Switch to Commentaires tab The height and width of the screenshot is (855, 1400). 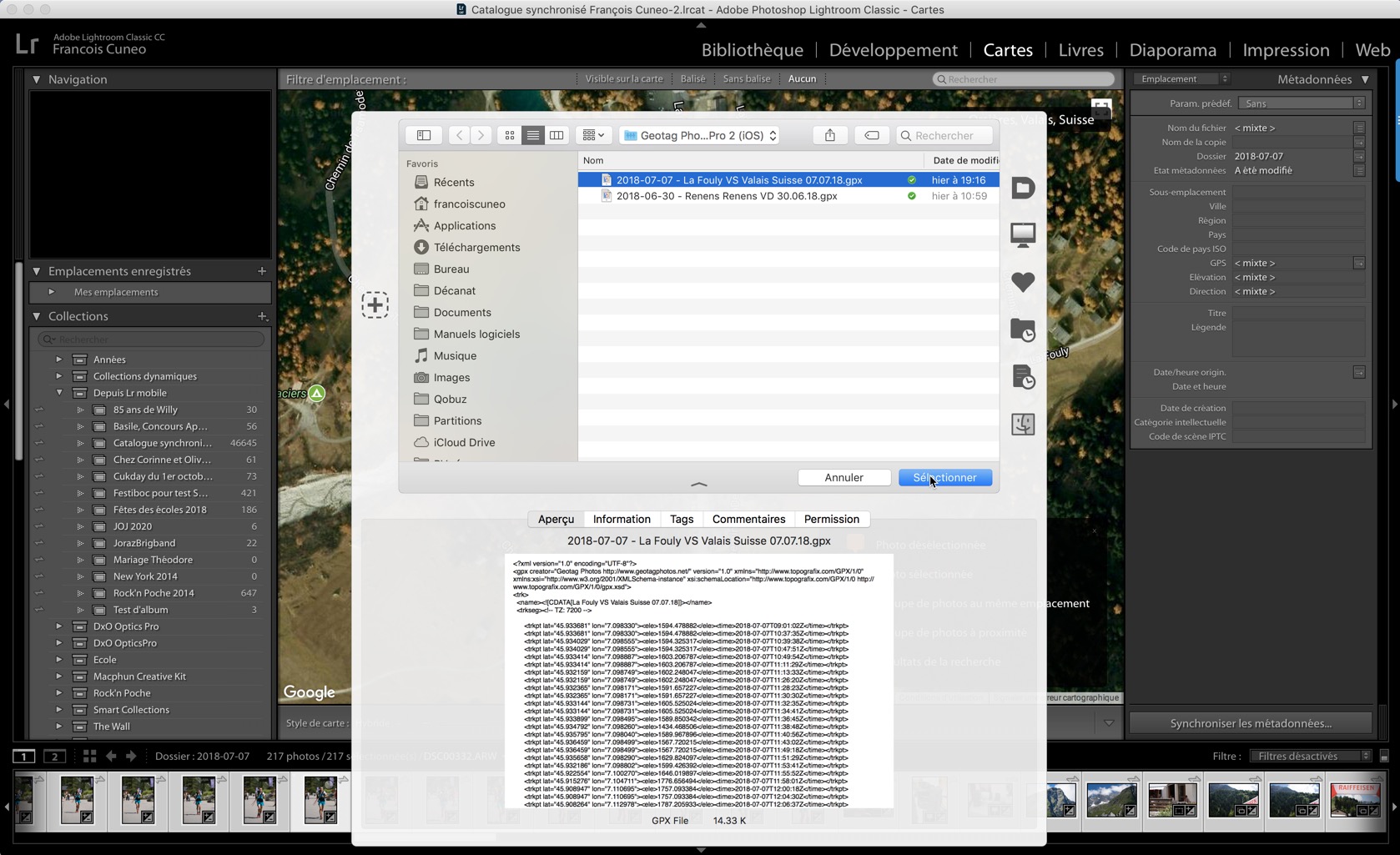click(x=748, y=519)
